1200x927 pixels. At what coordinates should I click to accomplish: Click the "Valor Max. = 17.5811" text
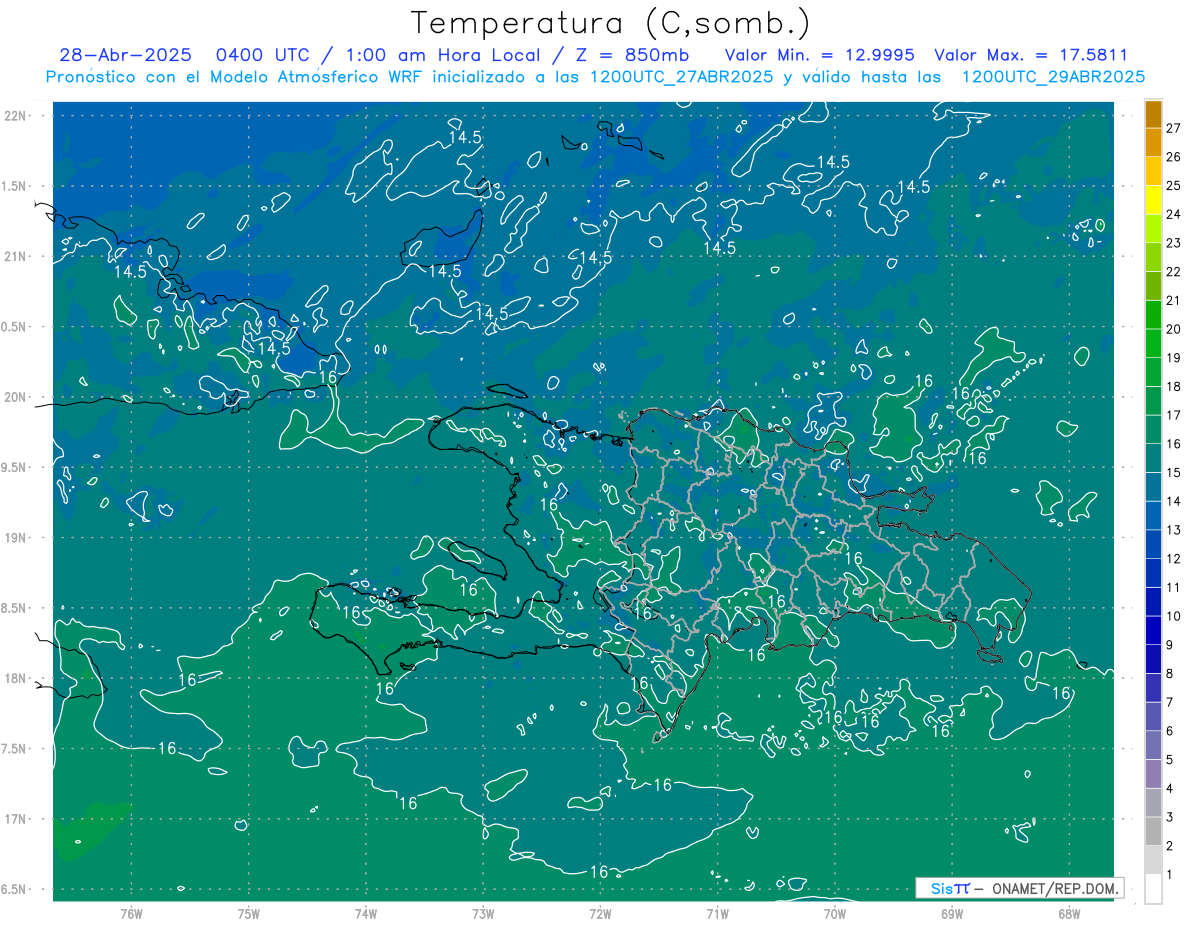[x=1031, y=55]
